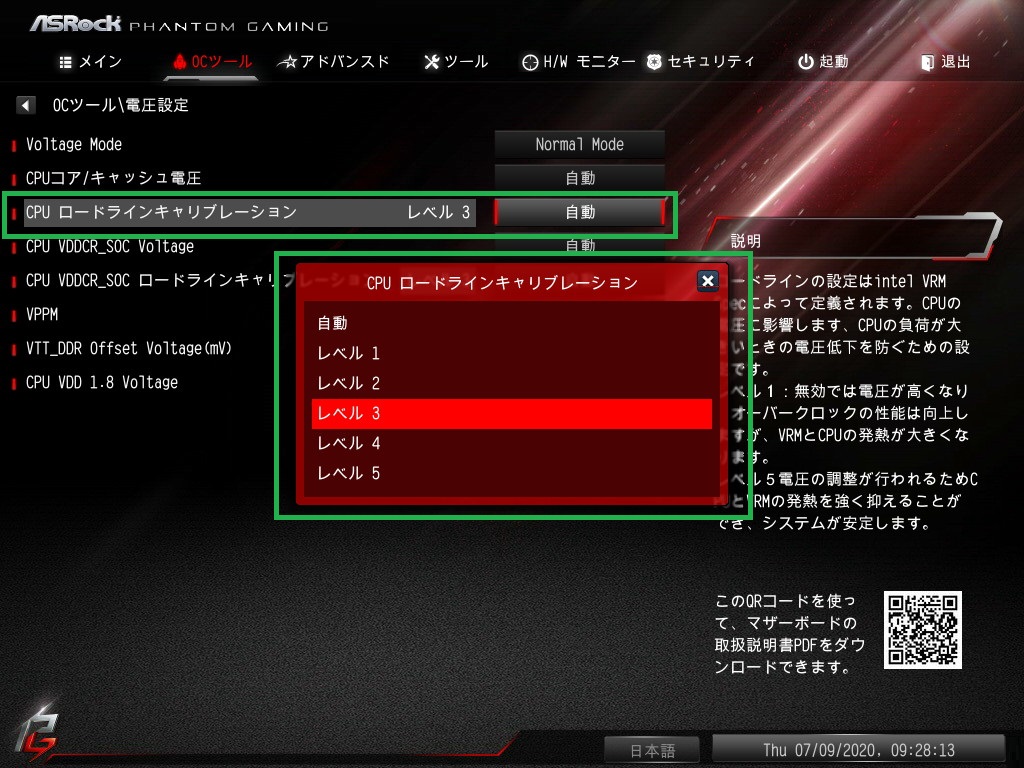Select the ツール tab with wrench icon
This screenshot has height=768, width=1024.
[x=456, y=62]
